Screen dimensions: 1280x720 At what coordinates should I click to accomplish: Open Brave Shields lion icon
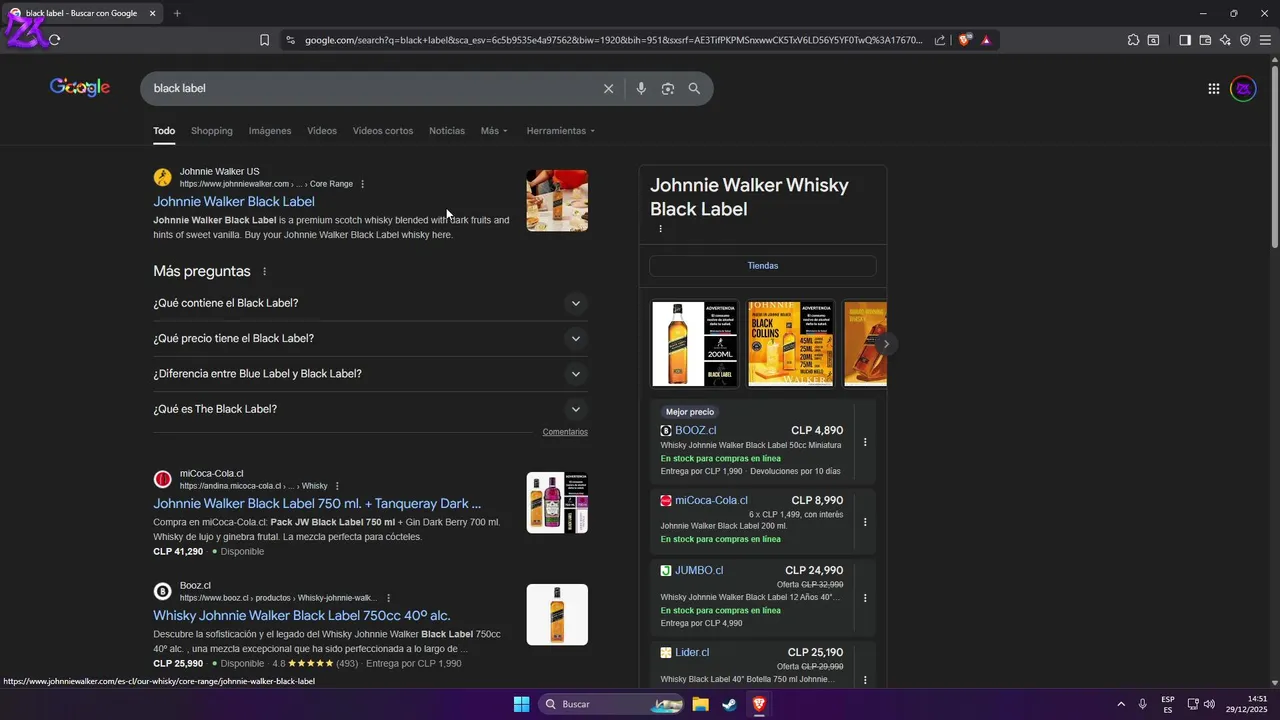click(965, 40)
